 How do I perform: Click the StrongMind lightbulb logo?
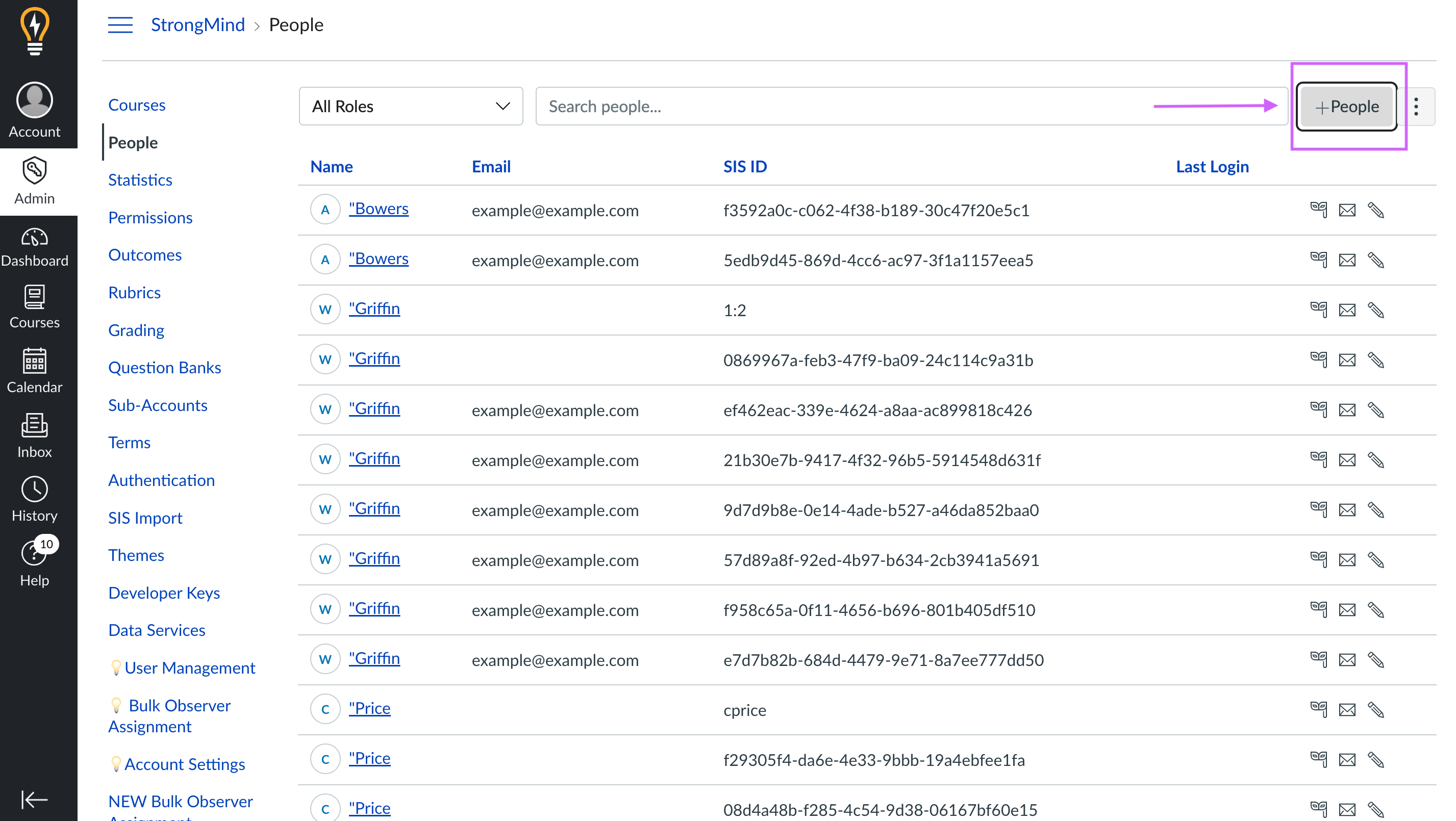point(35,32)
